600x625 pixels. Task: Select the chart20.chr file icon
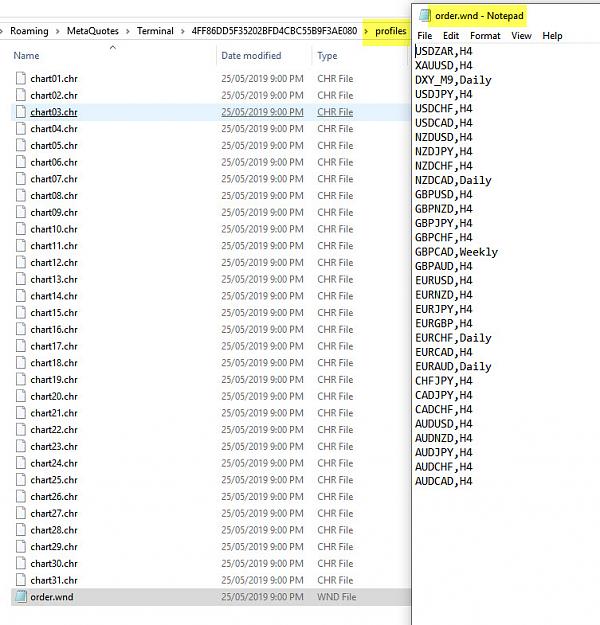pos(21,396)
